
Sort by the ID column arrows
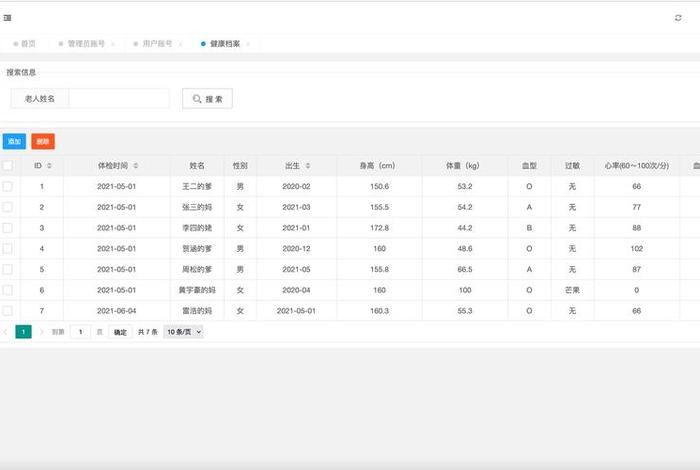pos(49,166)
